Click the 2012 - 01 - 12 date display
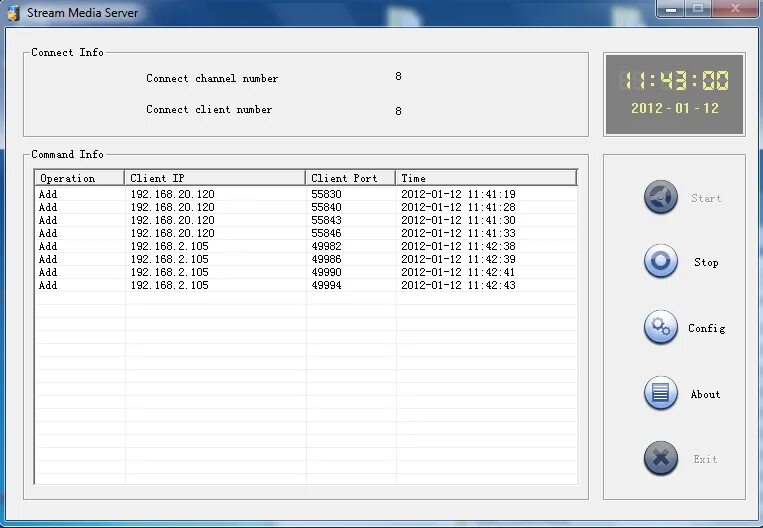Screen dimensions: 763x528 coord(674,108)
